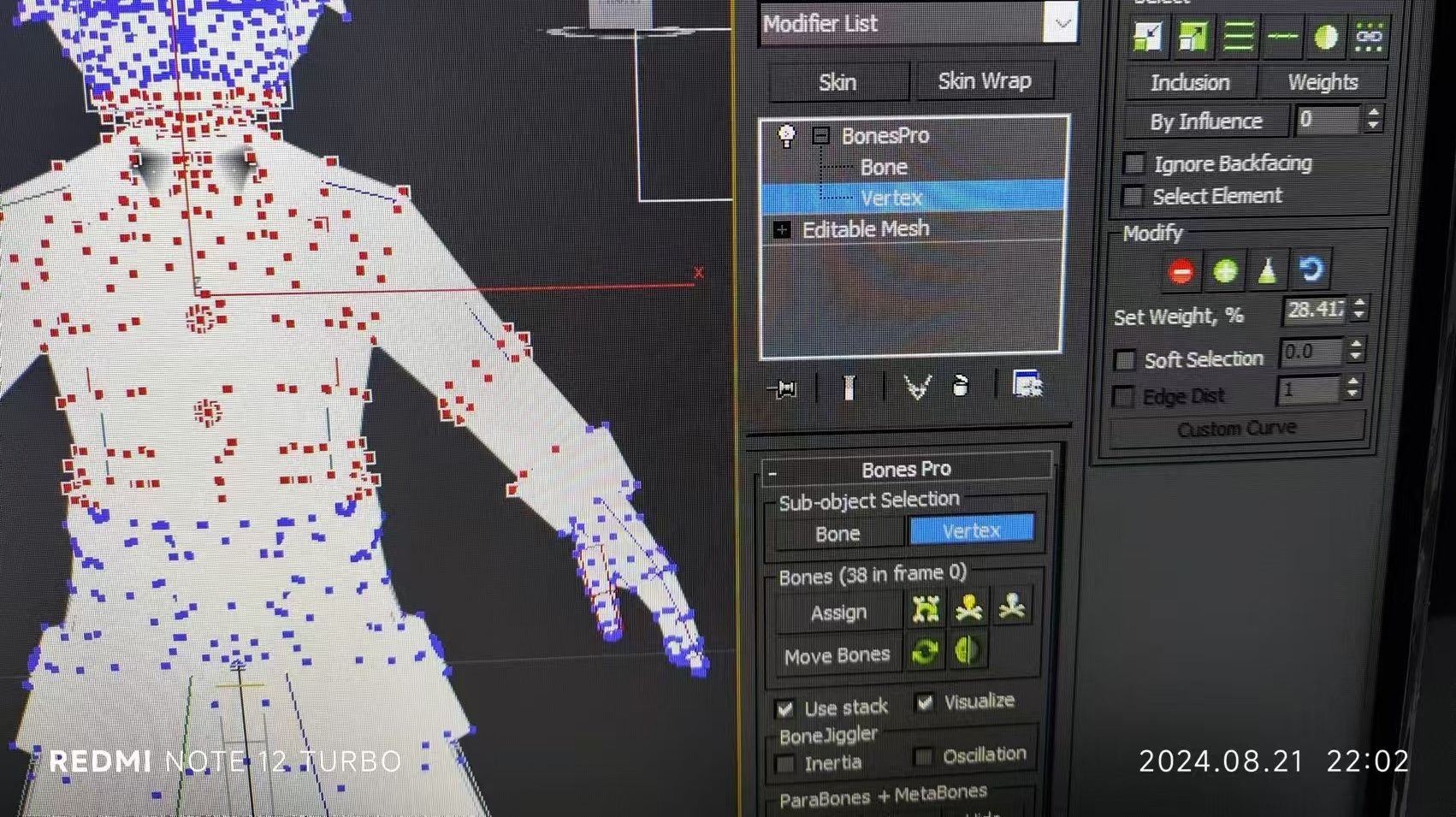Enable Soft Selection checkbox
This screenshot has height=817, width=1456.
(x=1125, y=360)
